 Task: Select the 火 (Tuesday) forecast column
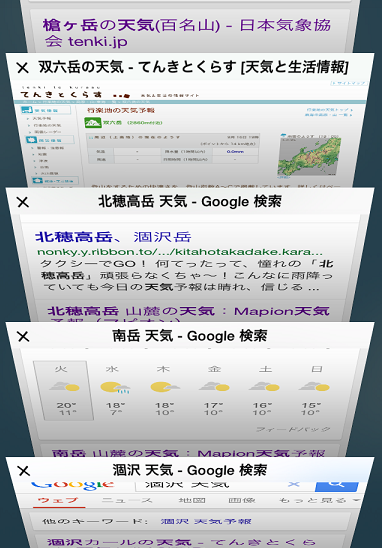pos(64,390)
